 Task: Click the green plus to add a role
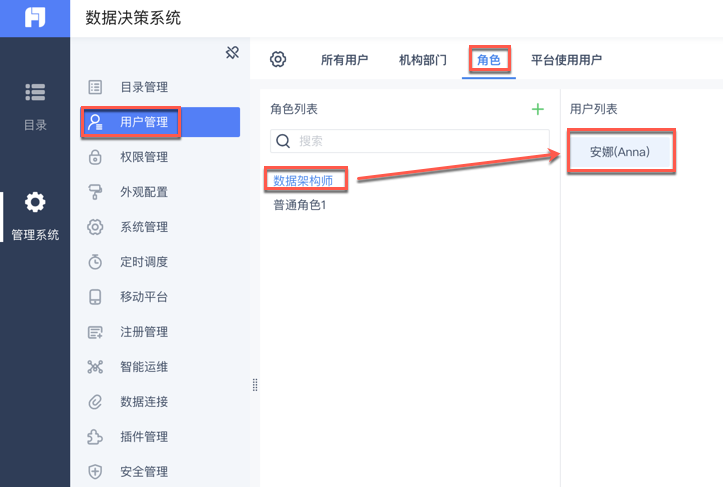tap(538, 108)
